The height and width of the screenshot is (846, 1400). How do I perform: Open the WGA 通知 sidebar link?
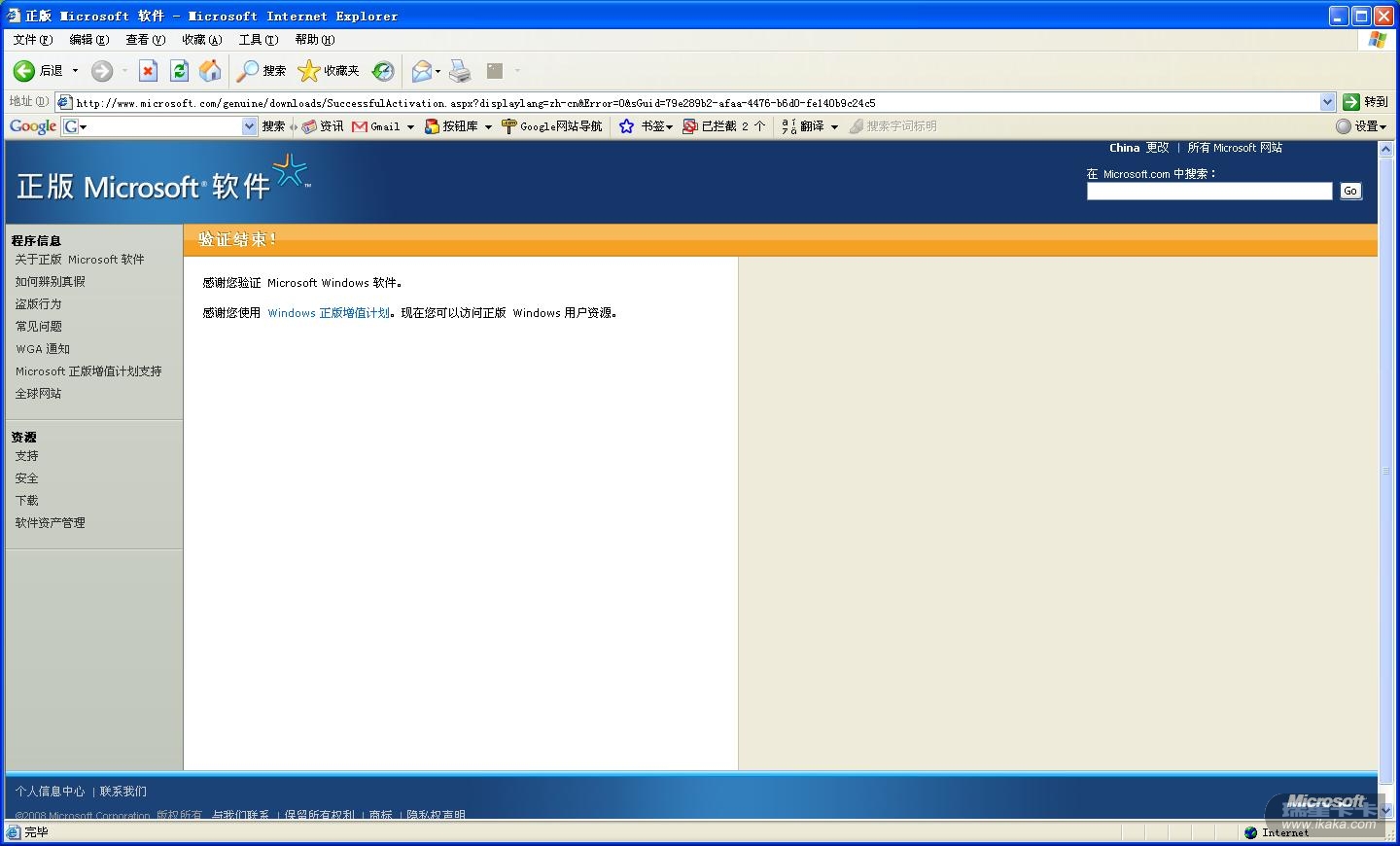click(43, 349)
